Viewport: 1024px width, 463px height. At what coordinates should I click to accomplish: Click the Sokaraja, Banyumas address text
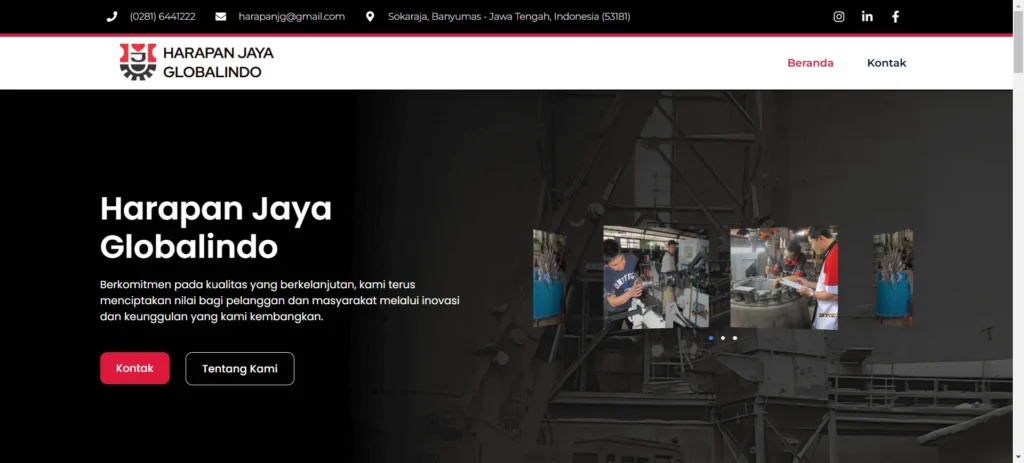(x=509, y=17)
